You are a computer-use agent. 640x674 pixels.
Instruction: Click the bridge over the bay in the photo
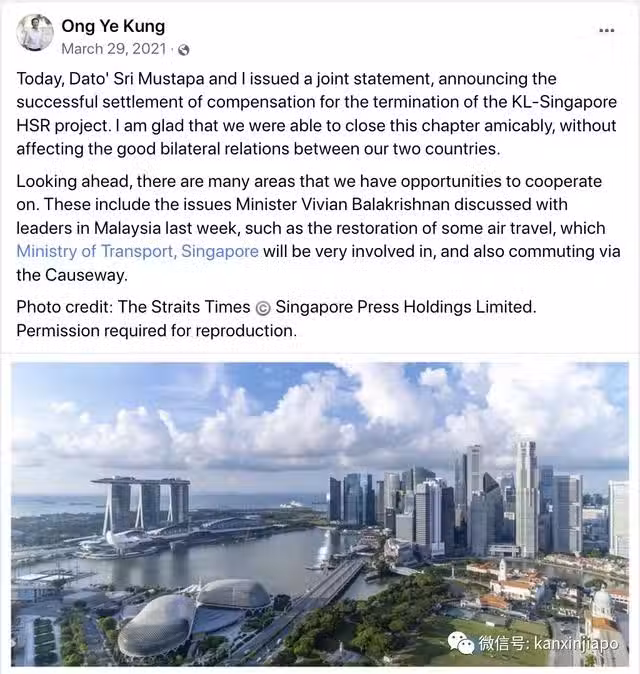[x=331, y=579]
